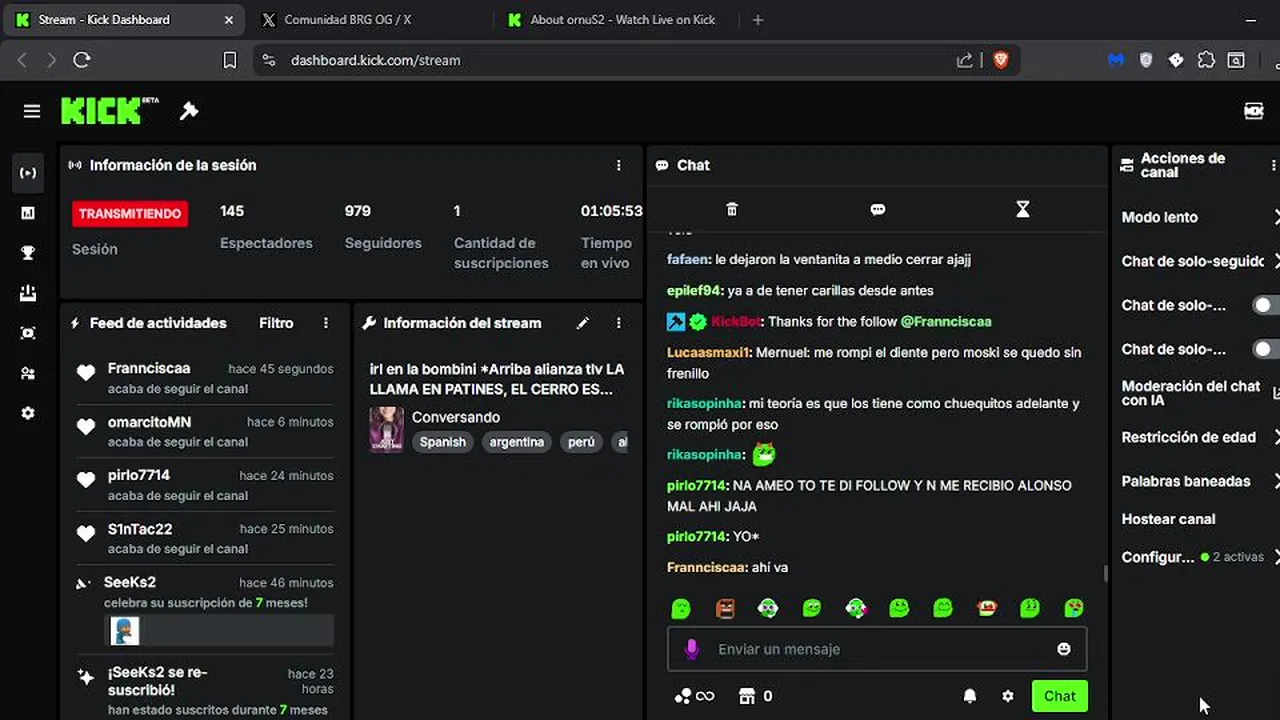Click the perú tag

click(581, 442)
